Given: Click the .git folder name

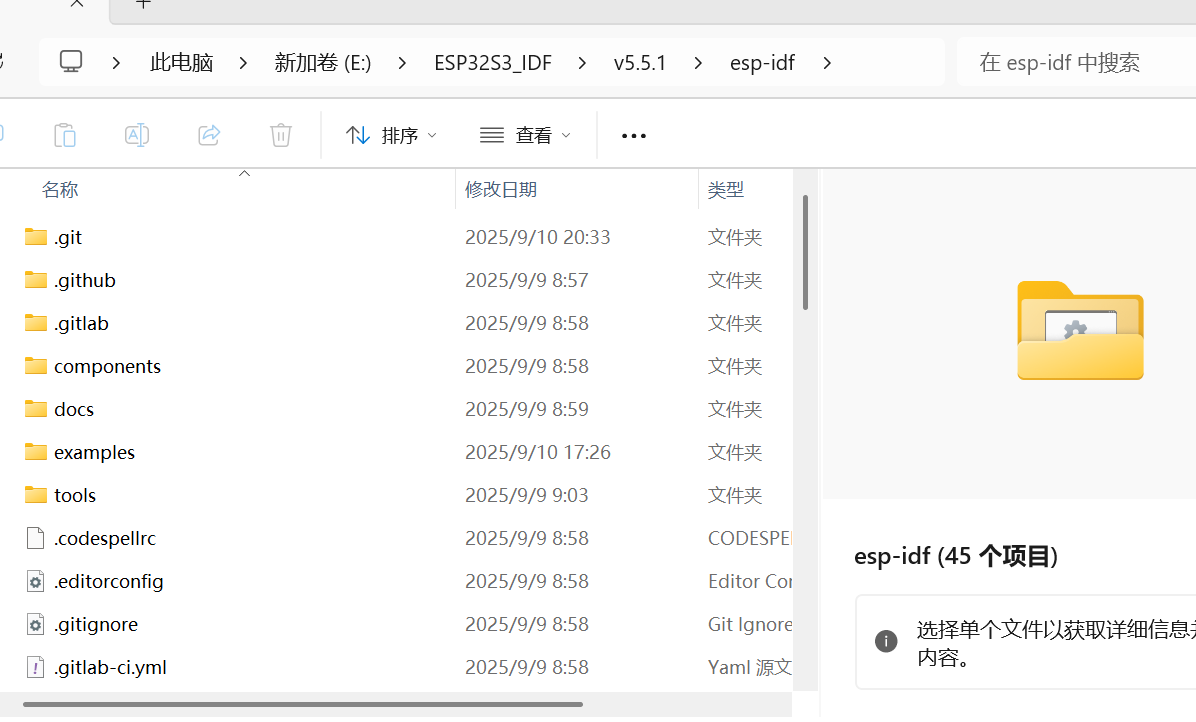Looking at the screenshot, I should click(x=68, y=237).
